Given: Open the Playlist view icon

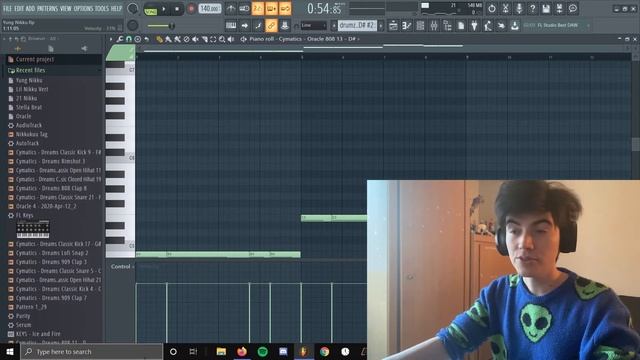Looking at the screenshot, I should coord(393,26).
